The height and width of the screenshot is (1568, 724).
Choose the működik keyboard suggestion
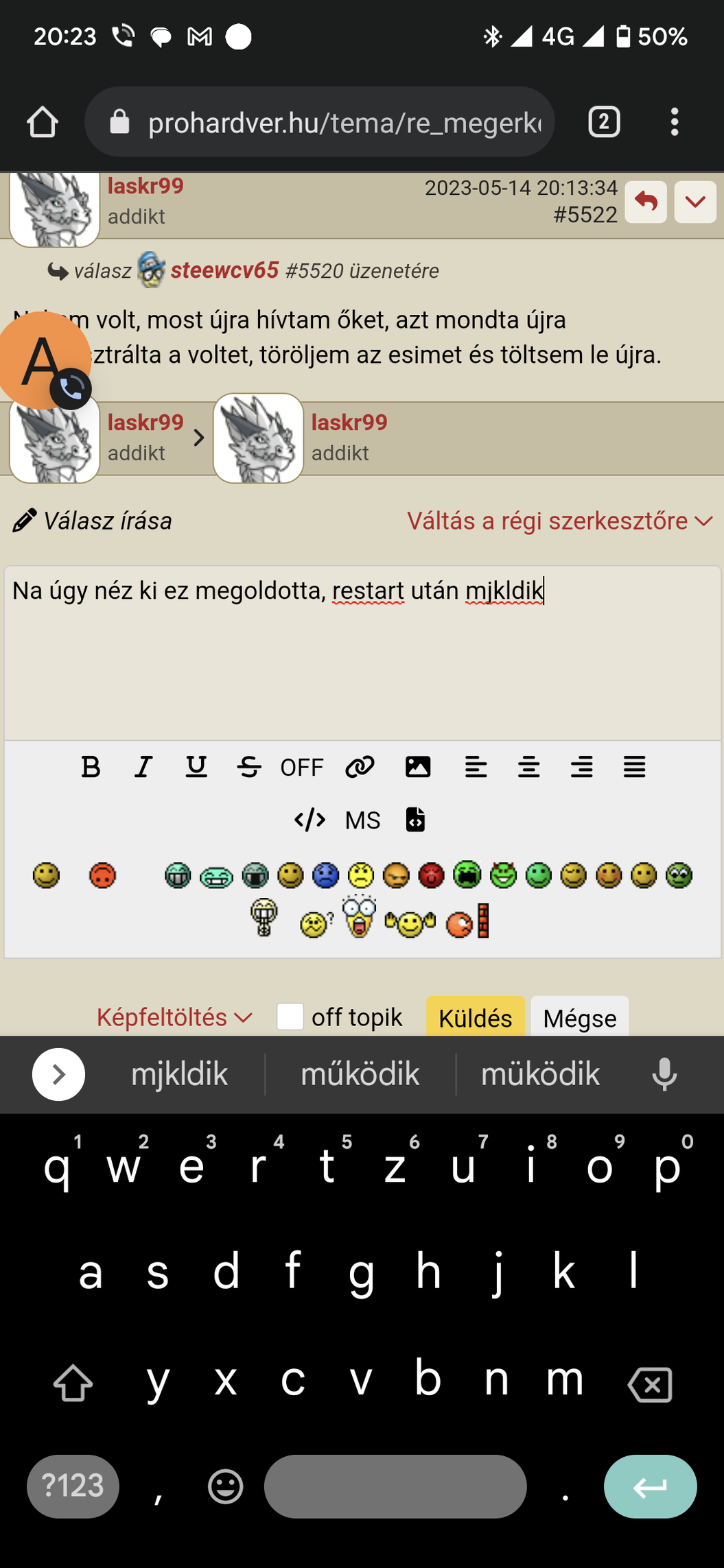point(360,1074)
